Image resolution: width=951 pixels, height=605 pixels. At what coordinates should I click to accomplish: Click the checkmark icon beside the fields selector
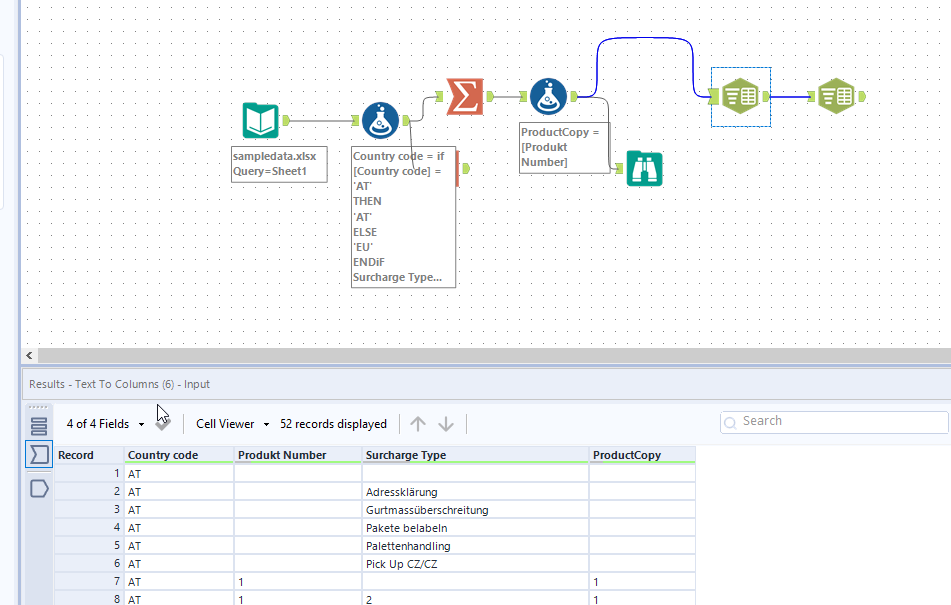(163, 423)
